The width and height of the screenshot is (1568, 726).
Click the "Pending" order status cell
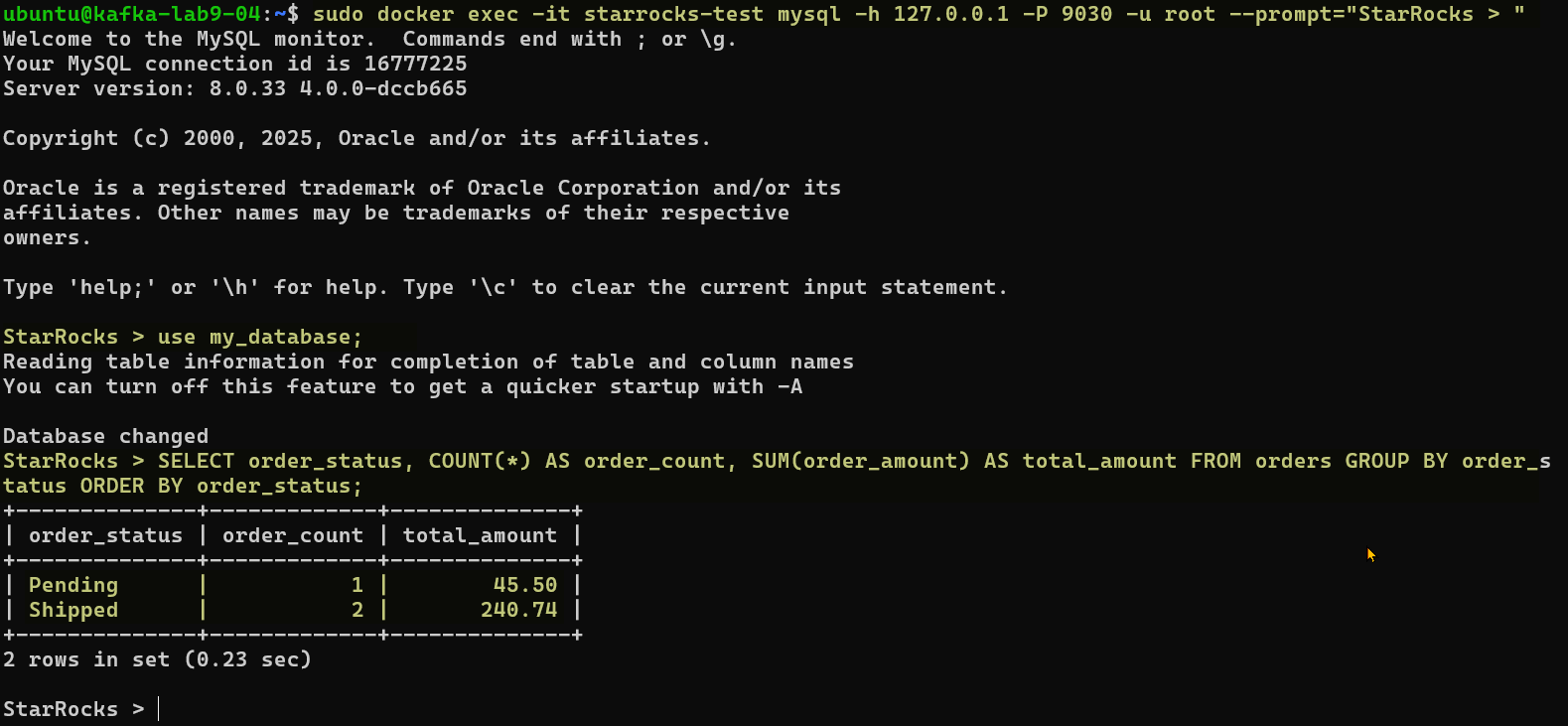click(x=73, y=585)
